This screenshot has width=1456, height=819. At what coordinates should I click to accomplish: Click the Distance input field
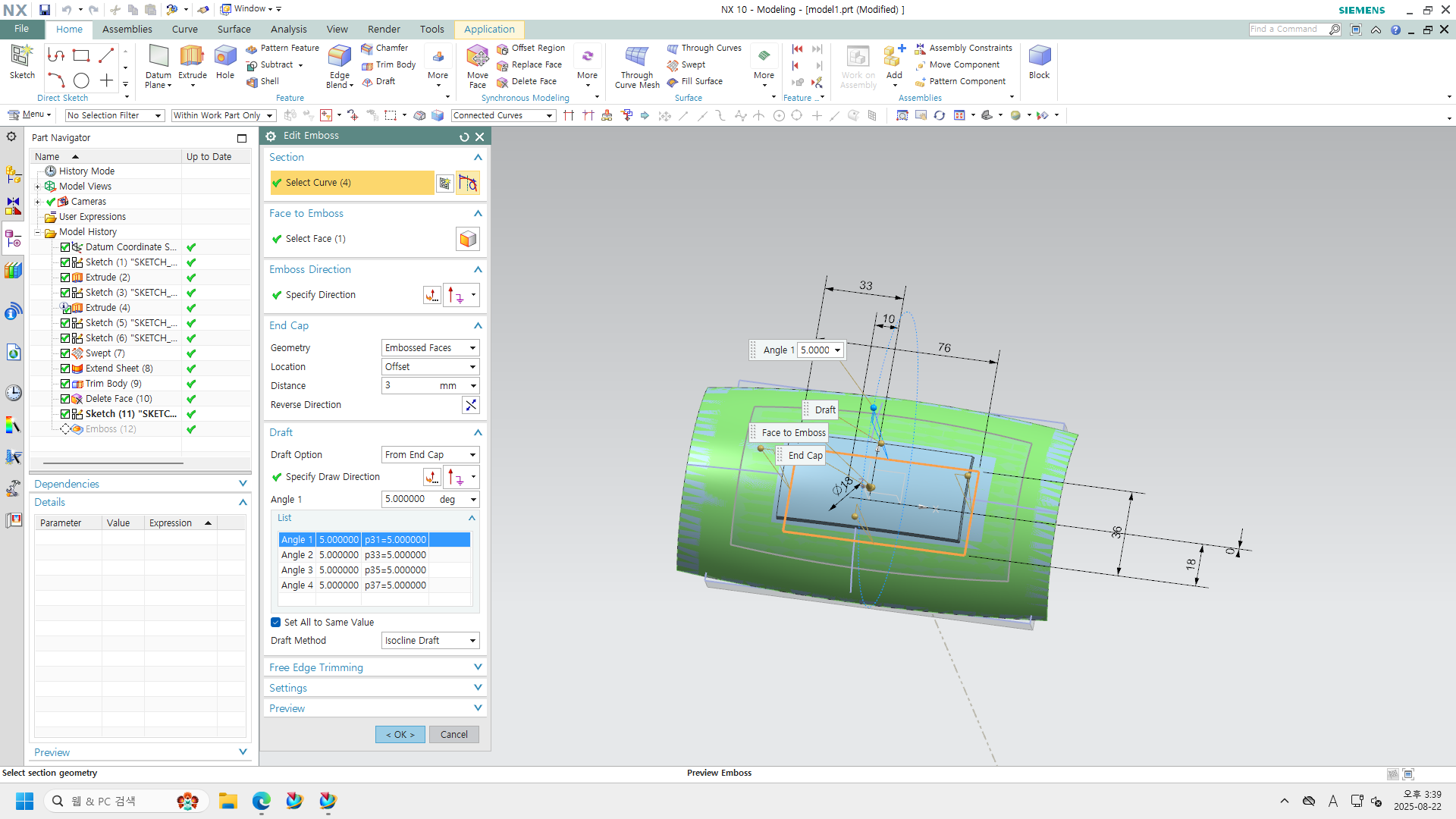click(x=408, y=386)
